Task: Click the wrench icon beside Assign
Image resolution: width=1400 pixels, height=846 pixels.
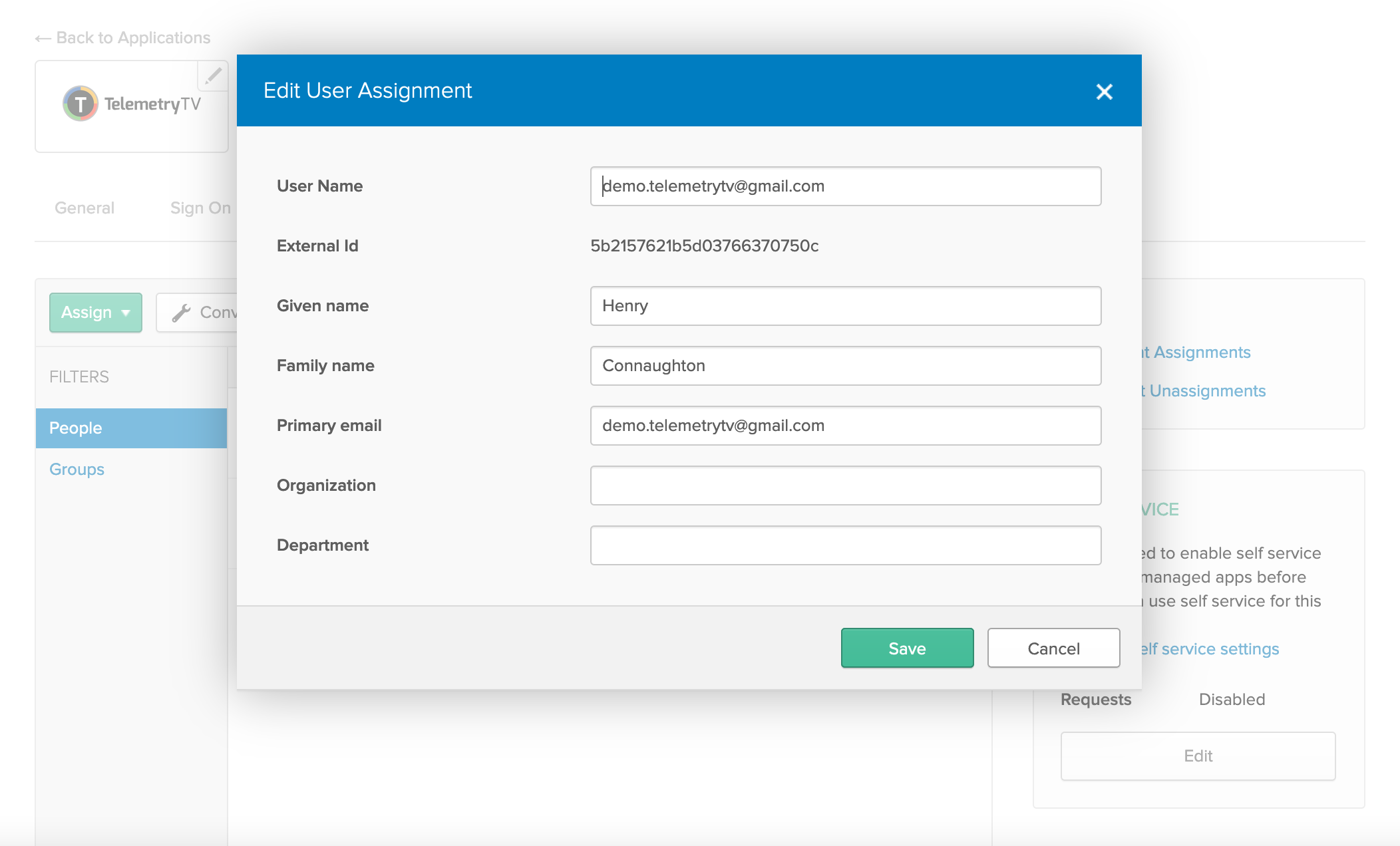Action: point(181,313)
